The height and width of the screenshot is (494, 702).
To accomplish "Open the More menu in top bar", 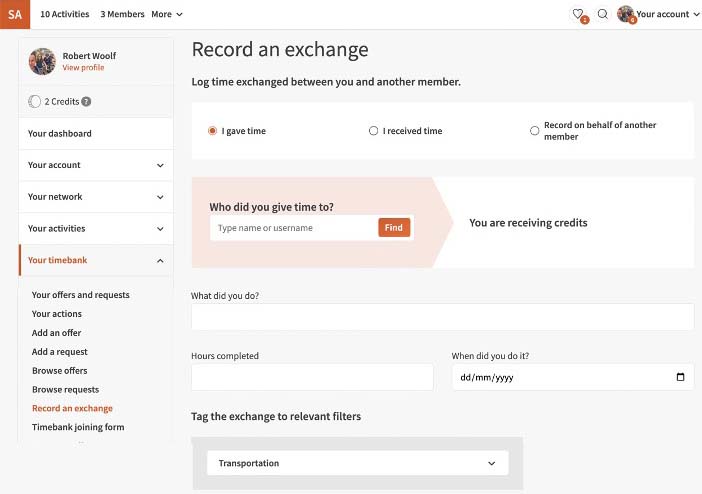I will [167, 14].
